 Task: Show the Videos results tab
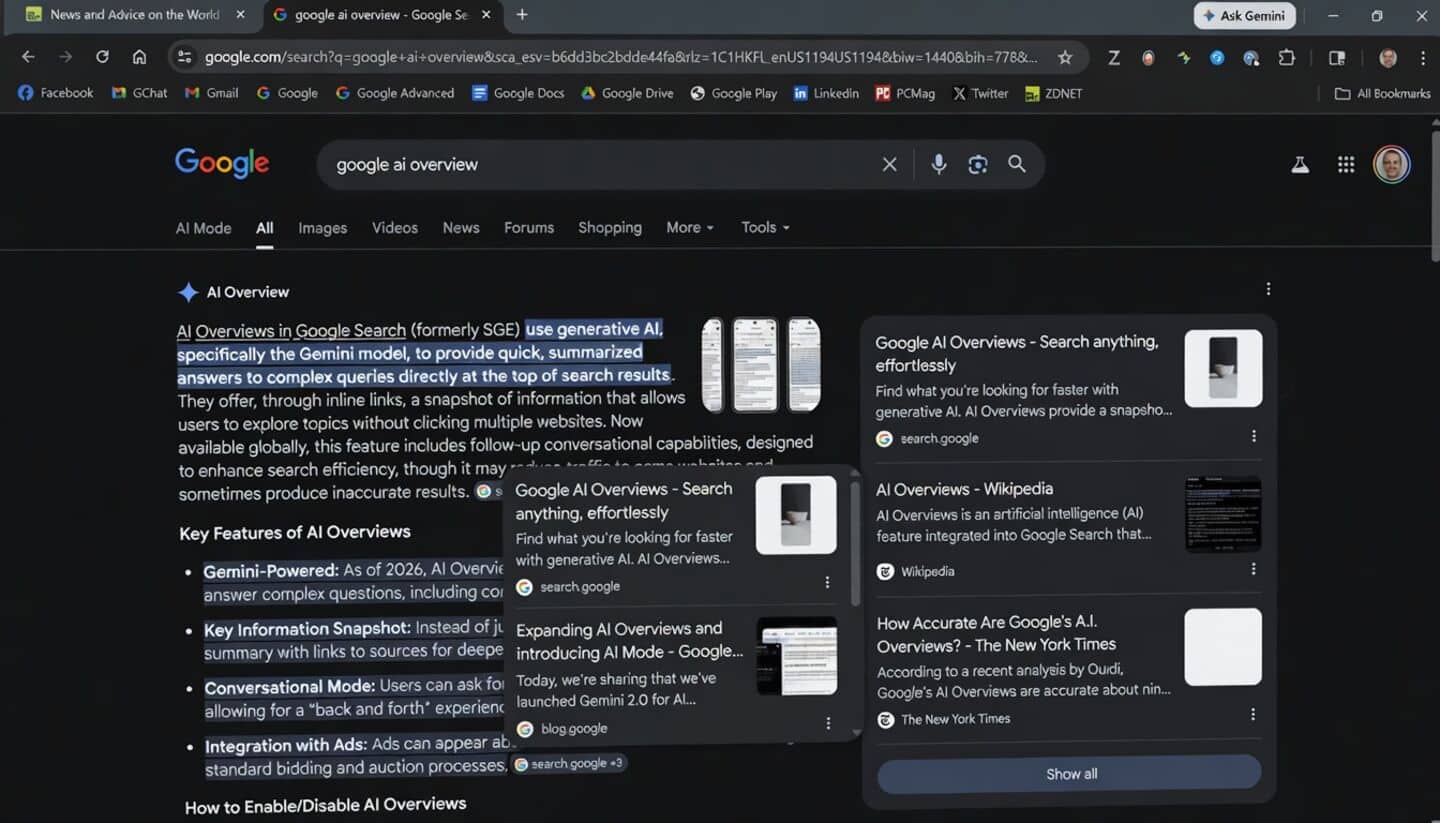pos(395,228)
